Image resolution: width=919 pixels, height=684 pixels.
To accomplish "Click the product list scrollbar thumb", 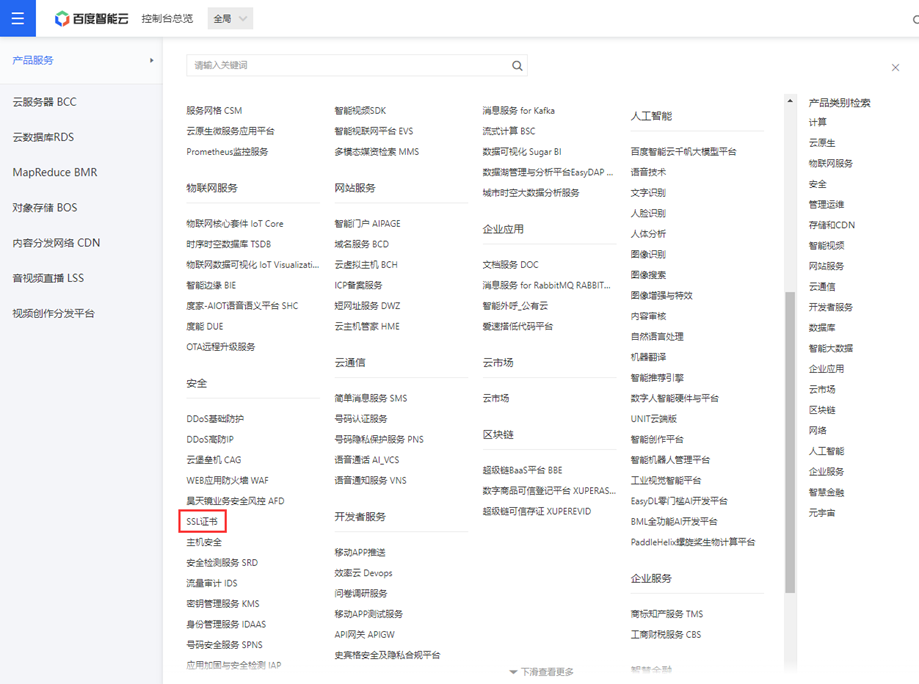I will pyautogui.click(x=790, y=443).
